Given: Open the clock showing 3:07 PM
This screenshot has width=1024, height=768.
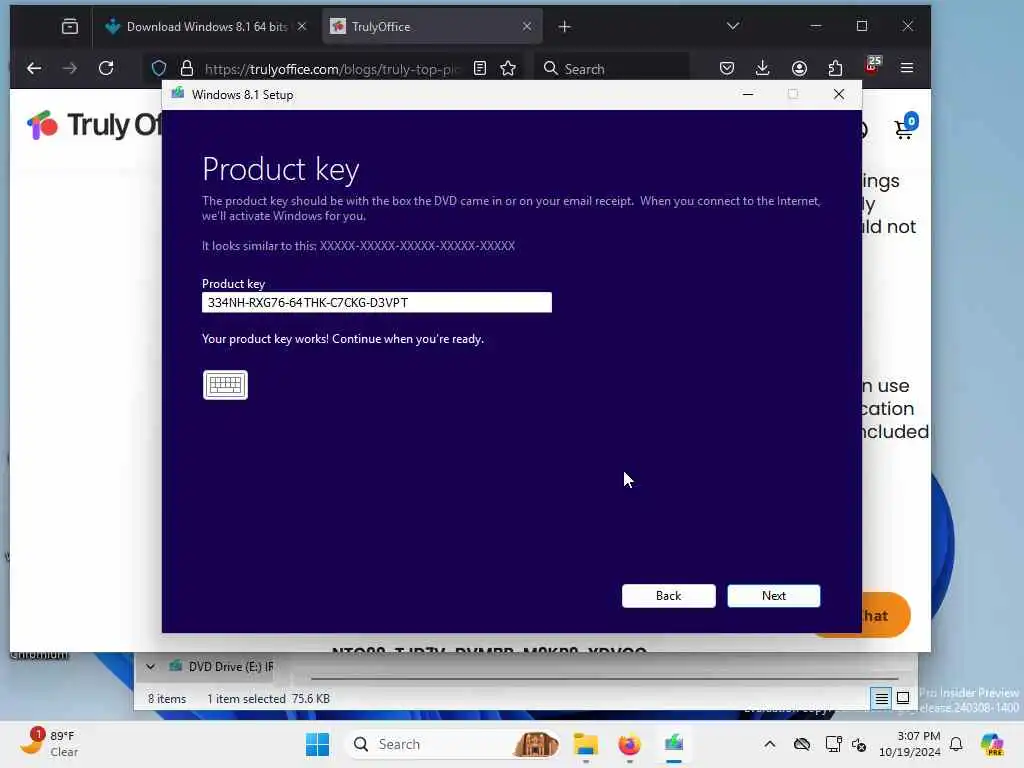Looking at the screenshot, I should tap(909, 744).
